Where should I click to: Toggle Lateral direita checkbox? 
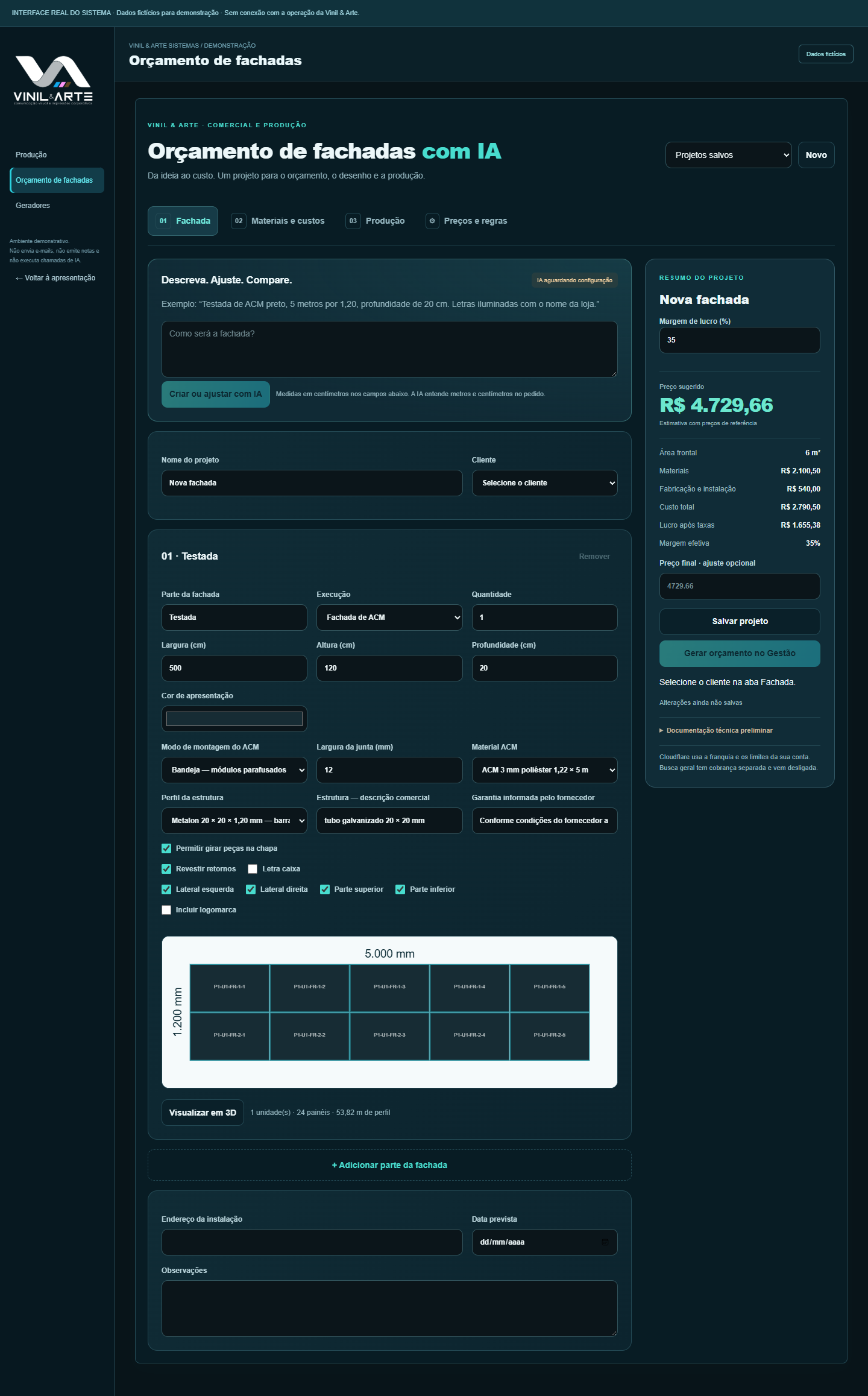coord(251,889)
